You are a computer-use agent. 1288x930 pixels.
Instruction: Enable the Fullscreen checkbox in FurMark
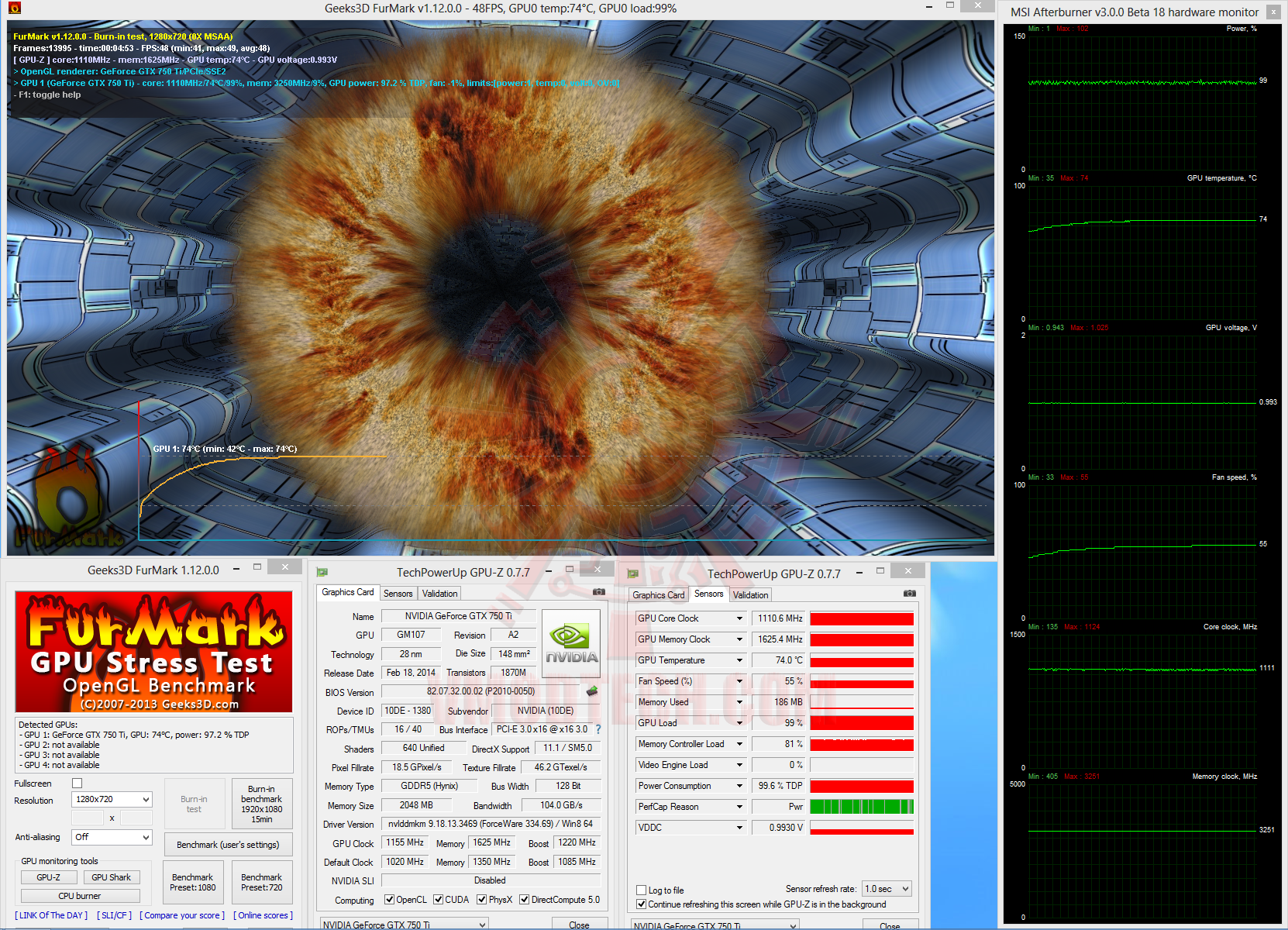pos(77,784)
